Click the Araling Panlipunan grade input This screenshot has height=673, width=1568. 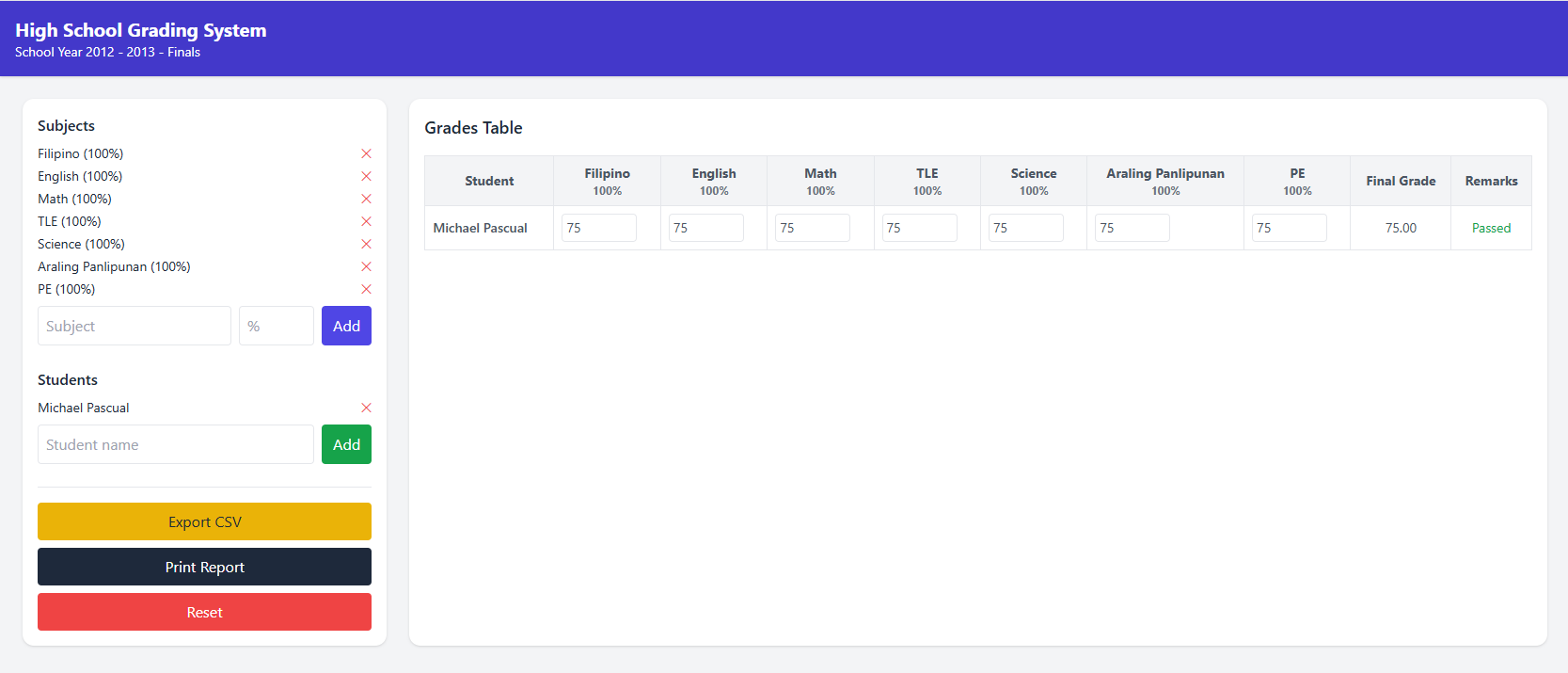coord(1132,228)
